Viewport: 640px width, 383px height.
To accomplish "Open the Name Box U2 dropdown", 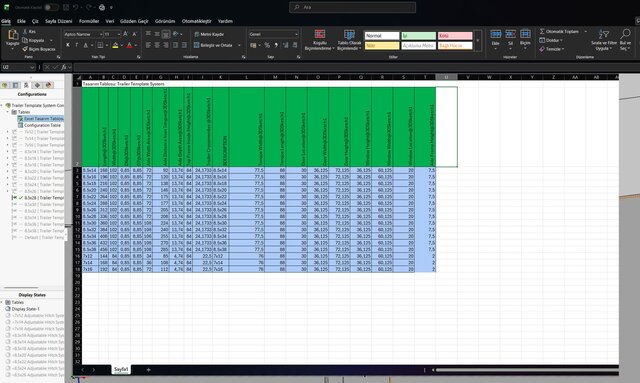I will click(x=32, y=67).
